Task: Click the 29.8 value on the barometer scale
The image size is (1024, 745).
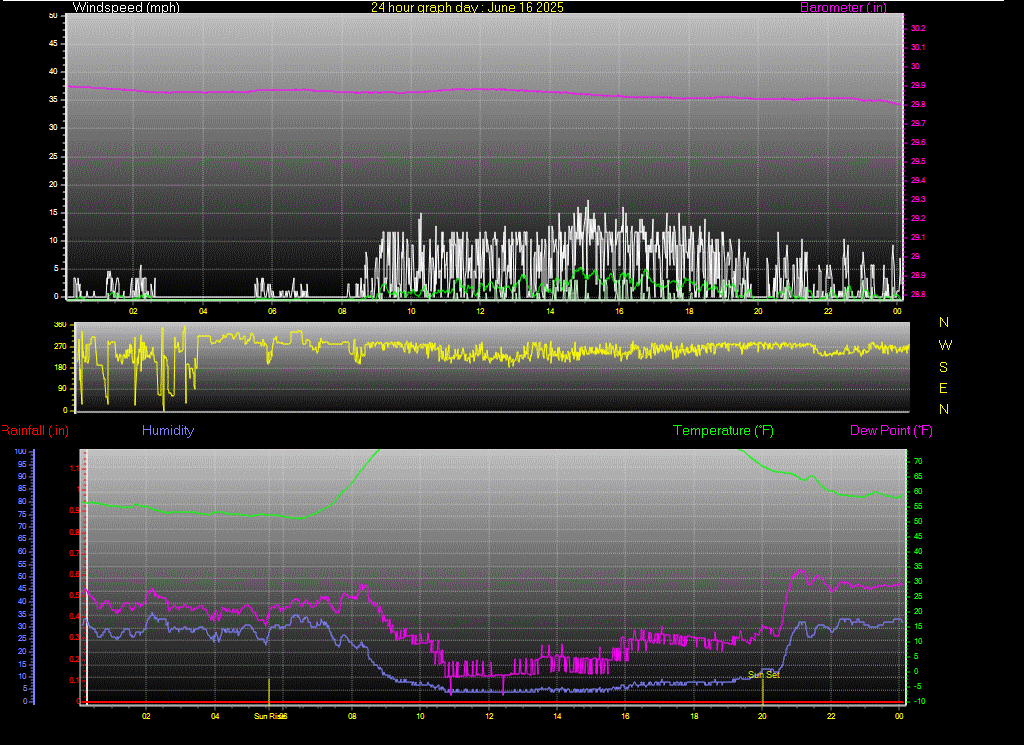Action: 918,104
